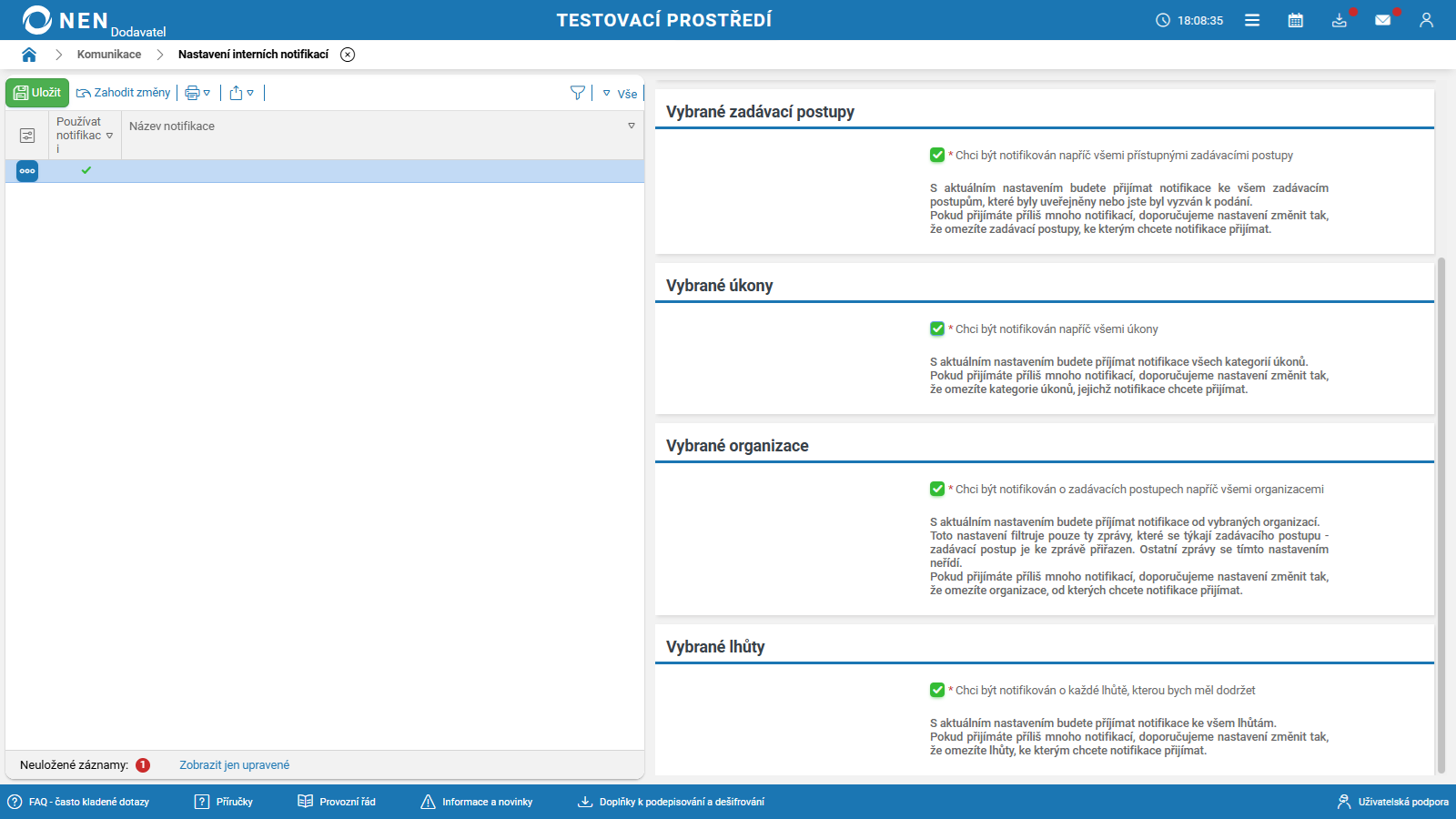The image size is (1456, 819).
Task: Uncheck notification across all zadávací postupy
Action: pyautogui.click(x=937, y=156)
